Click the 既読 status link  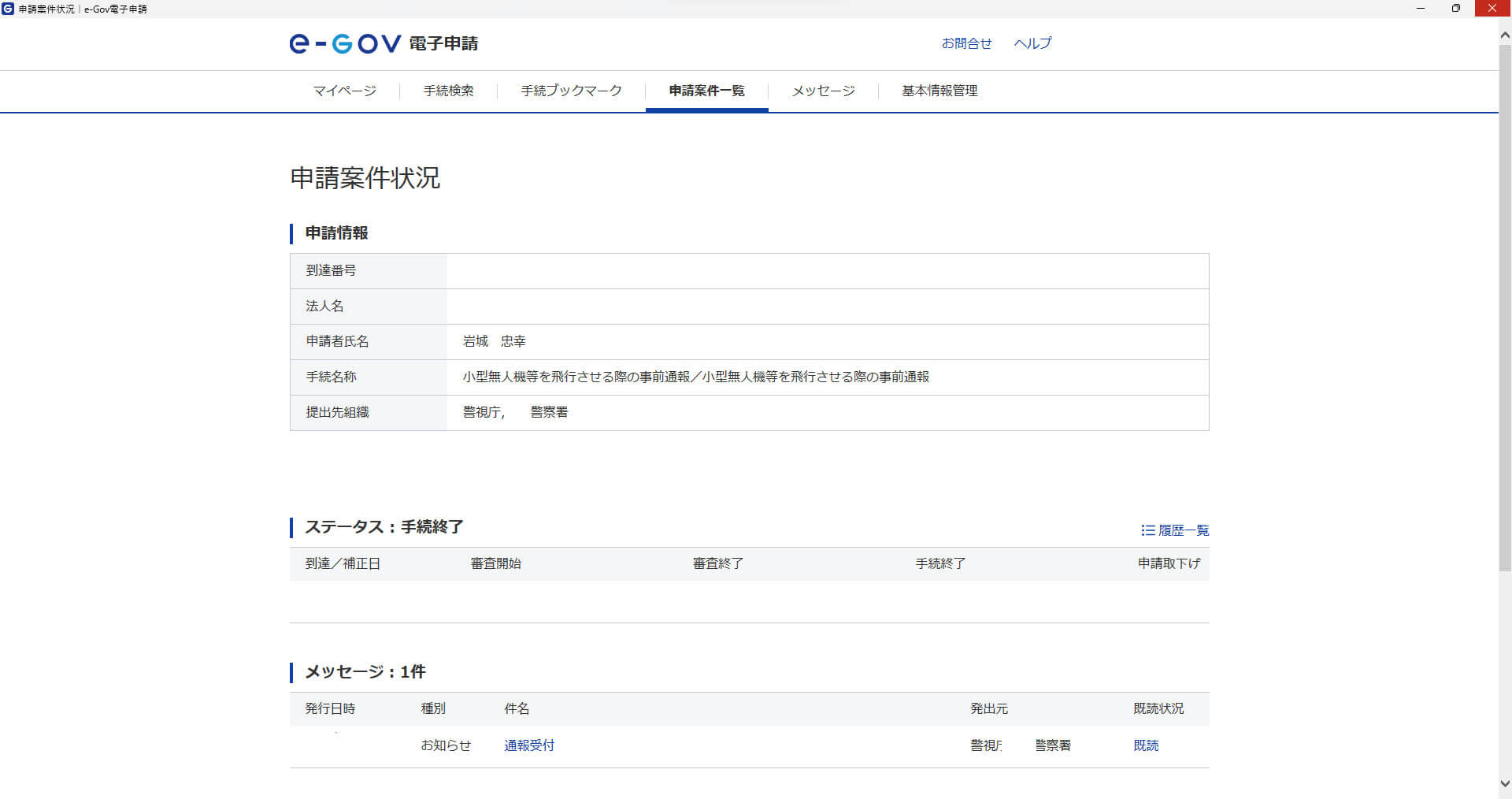click(x=1146, y=745)
